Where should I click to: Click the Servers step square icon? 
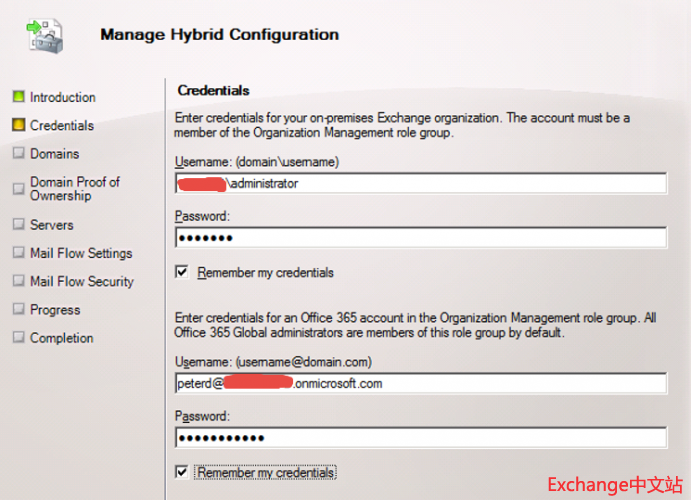point(18,225)
